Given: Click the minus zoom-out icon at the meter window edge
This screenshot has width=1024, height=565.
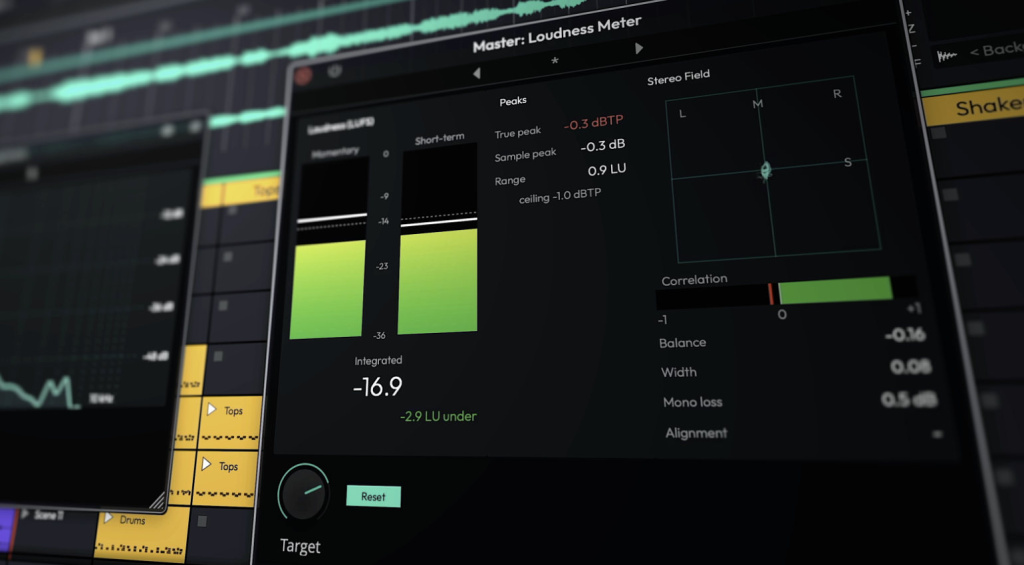Looking at the screenshot, I should [x=915, y=46].
